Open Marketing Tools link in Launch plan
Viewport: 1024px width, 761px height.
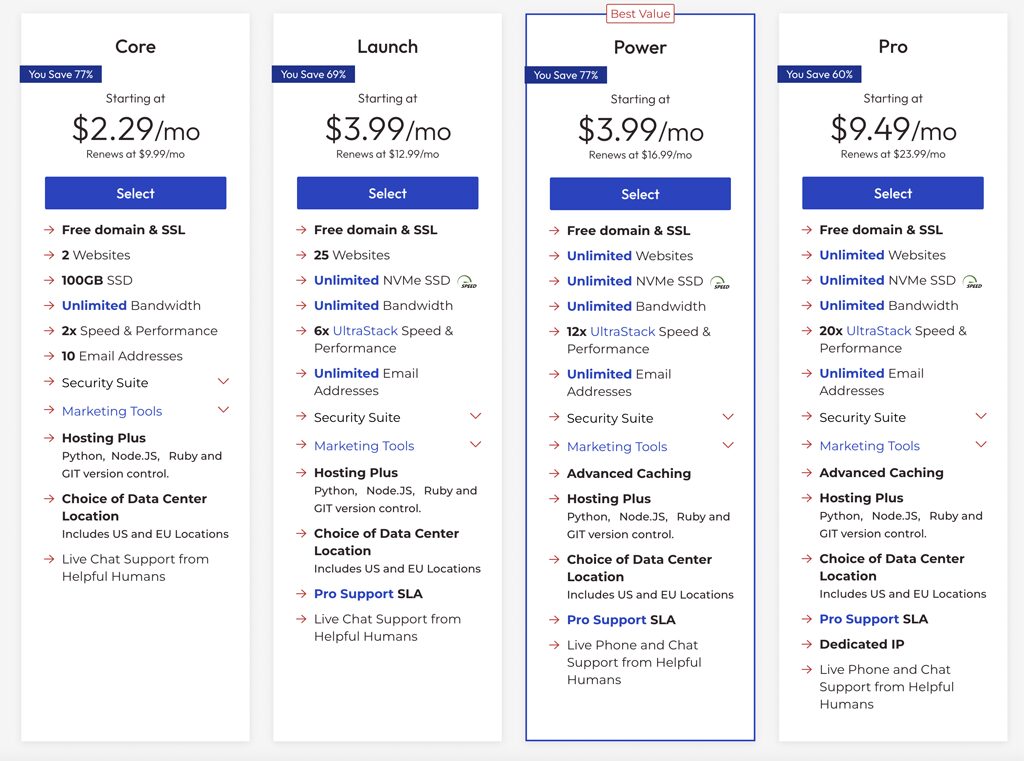tap(364, 446)
